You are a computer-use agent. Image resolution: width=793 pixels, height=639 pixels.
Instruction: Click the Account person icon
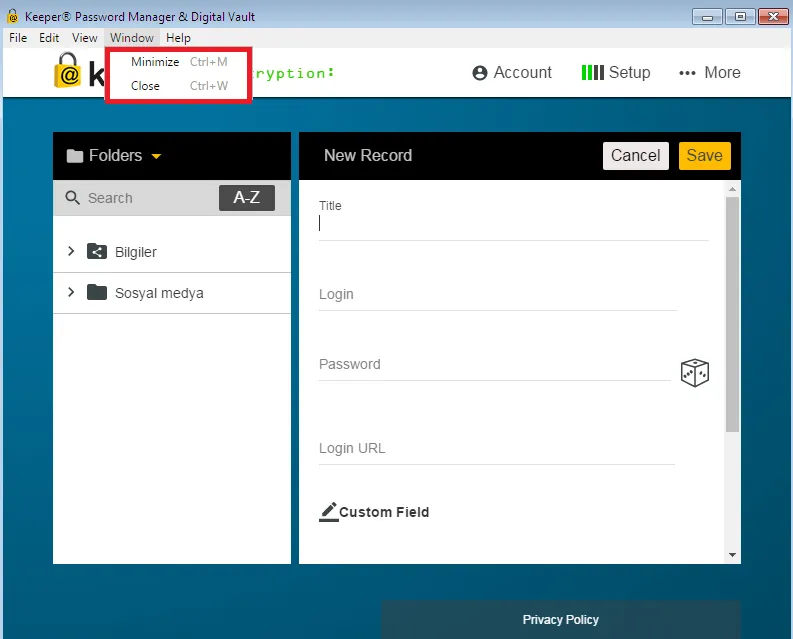pos(479,73)
